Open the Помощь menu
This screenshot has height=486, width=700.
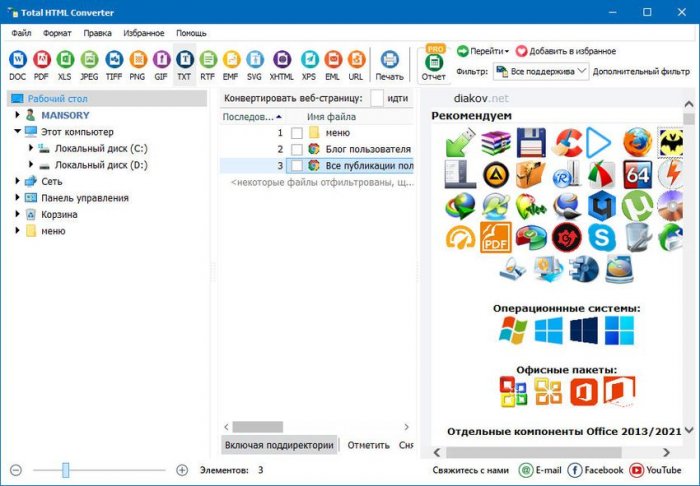tap(191, 33)
